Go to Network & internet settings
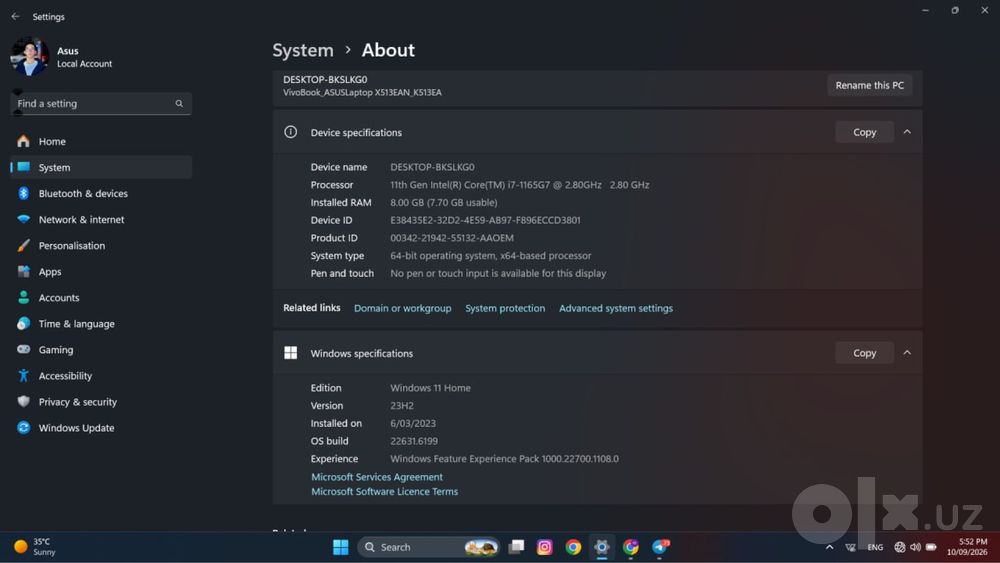 click(101, 220)
